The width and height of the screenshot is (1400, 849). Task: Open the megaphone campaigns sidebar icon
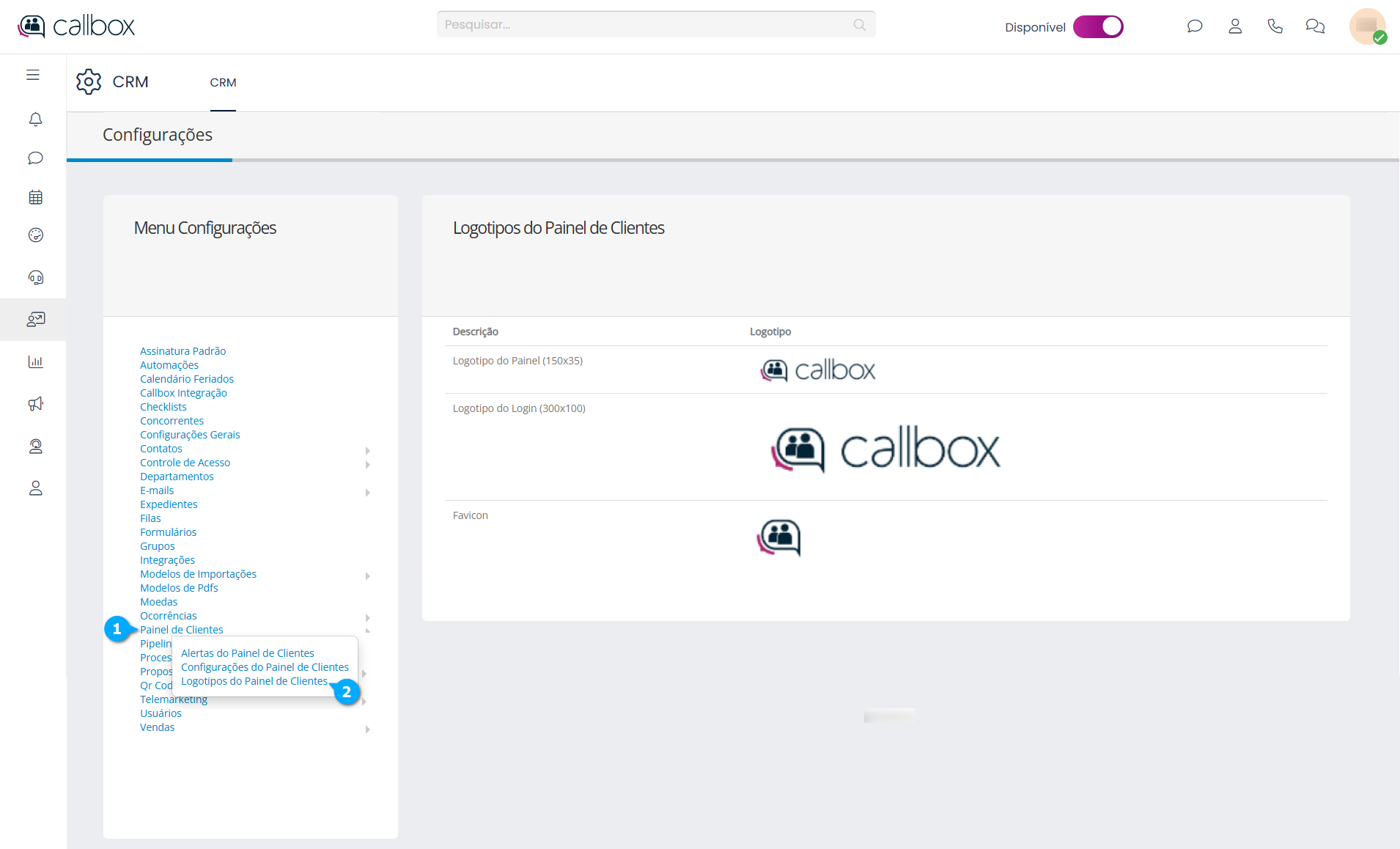click(x=35, y=404)
